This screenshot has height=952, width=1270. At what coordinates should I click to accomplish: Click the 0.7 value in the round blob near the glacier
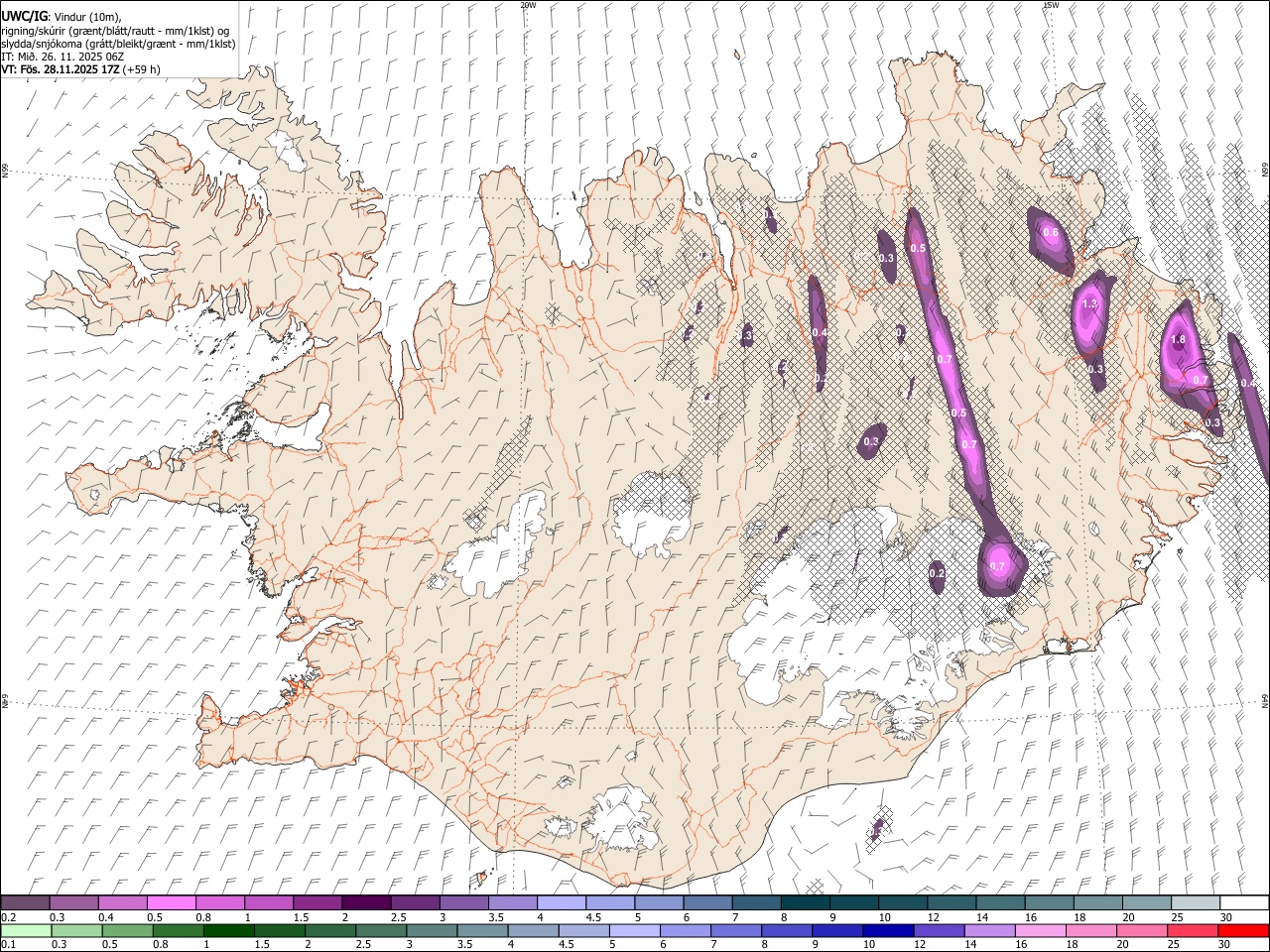(x=997, y=566)
